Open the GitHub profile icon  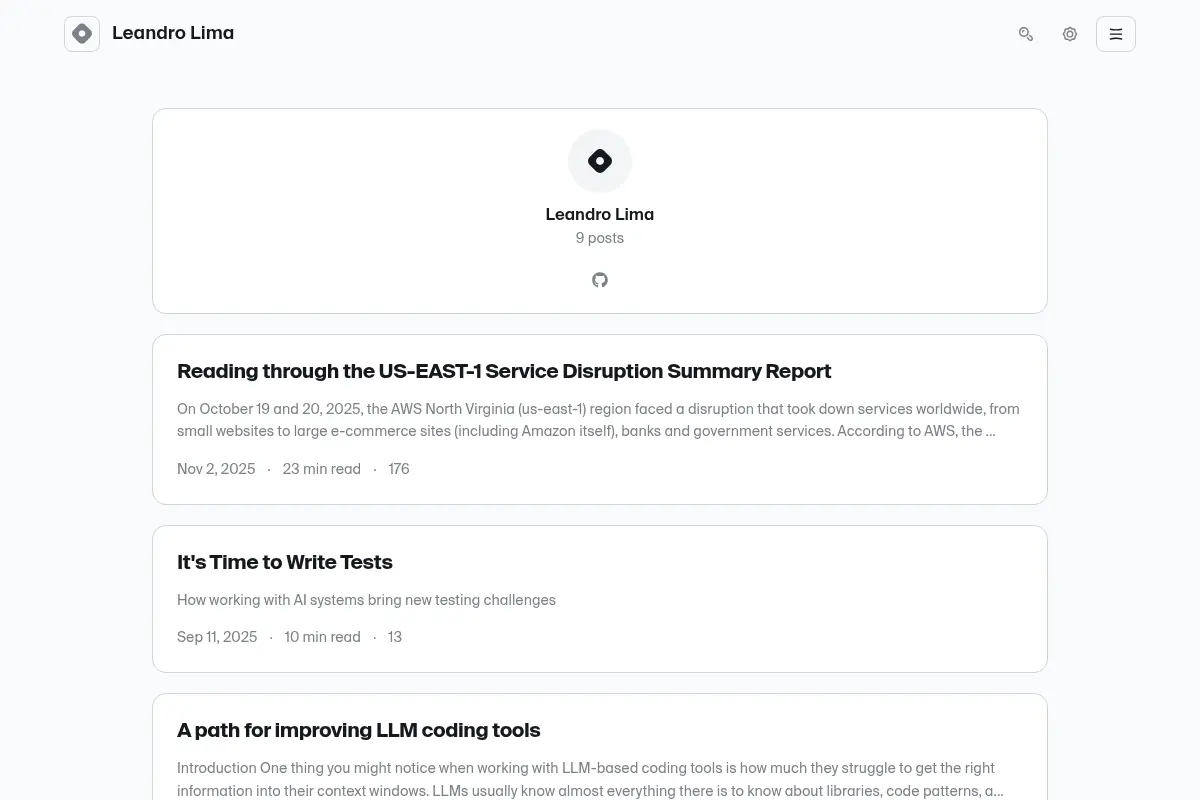click(x=600, y=280)
